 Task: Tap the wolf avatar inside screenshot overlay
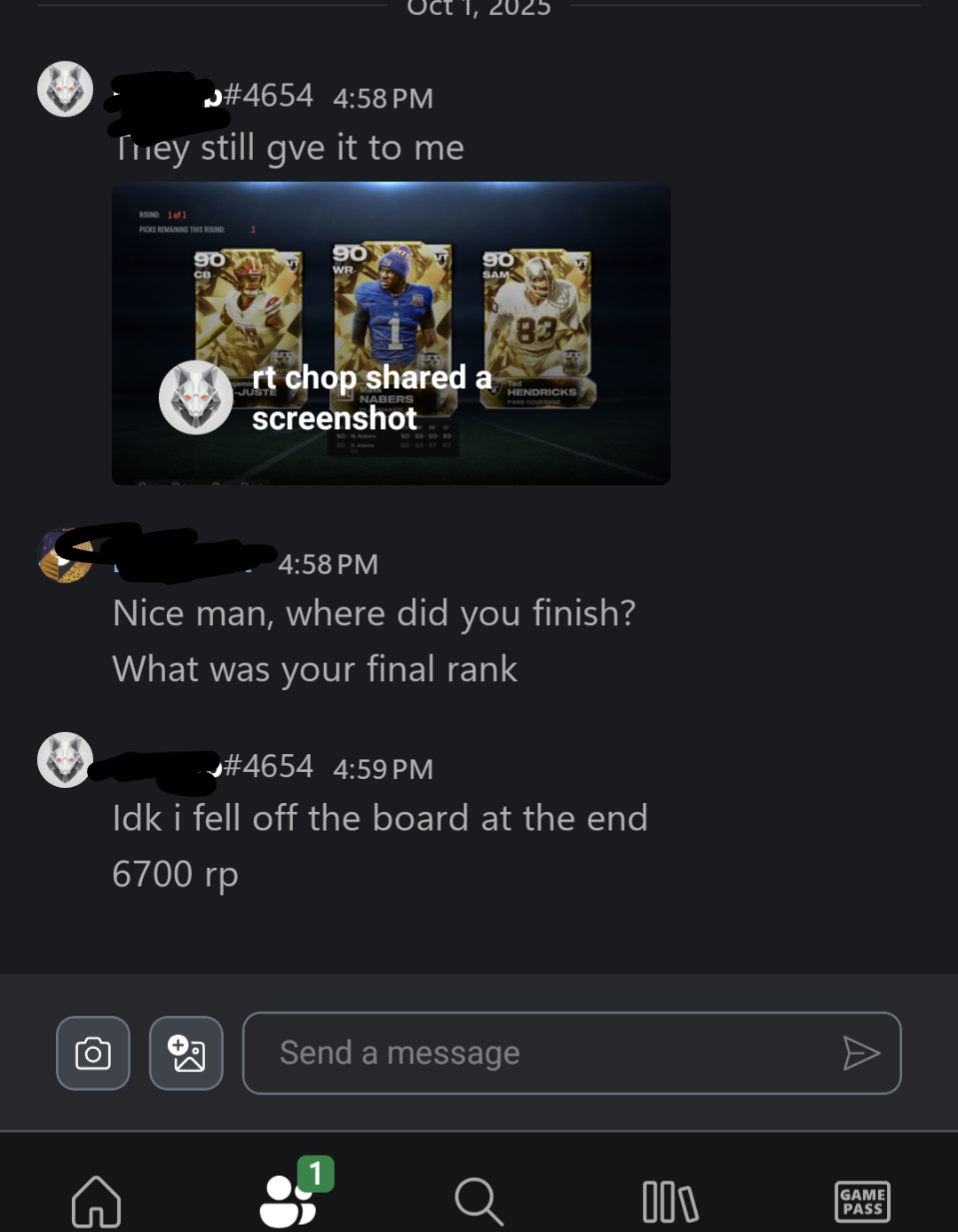(196, 397)
